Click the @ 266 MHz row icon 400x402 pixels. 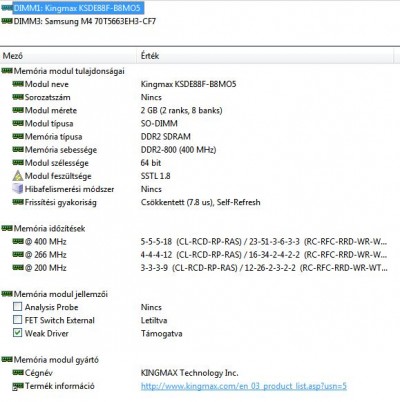tap(18, 254)
